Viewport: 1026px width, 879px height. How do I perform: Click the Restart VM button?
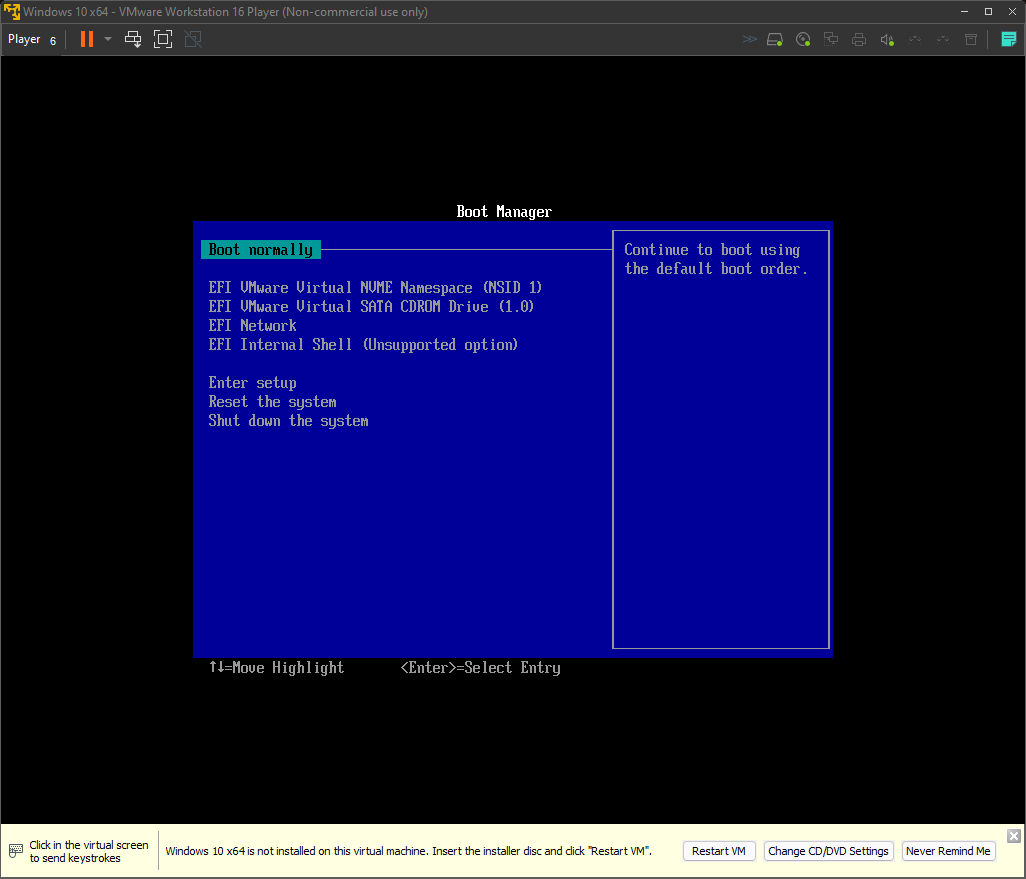pyautogui.click(x=719, y=851)
